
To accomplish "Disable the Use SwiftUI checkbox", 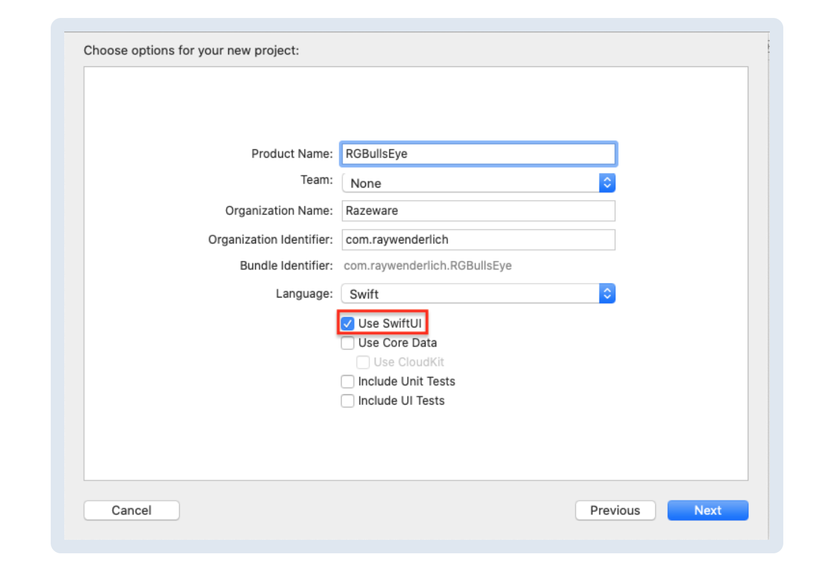I will coord(348,324).
